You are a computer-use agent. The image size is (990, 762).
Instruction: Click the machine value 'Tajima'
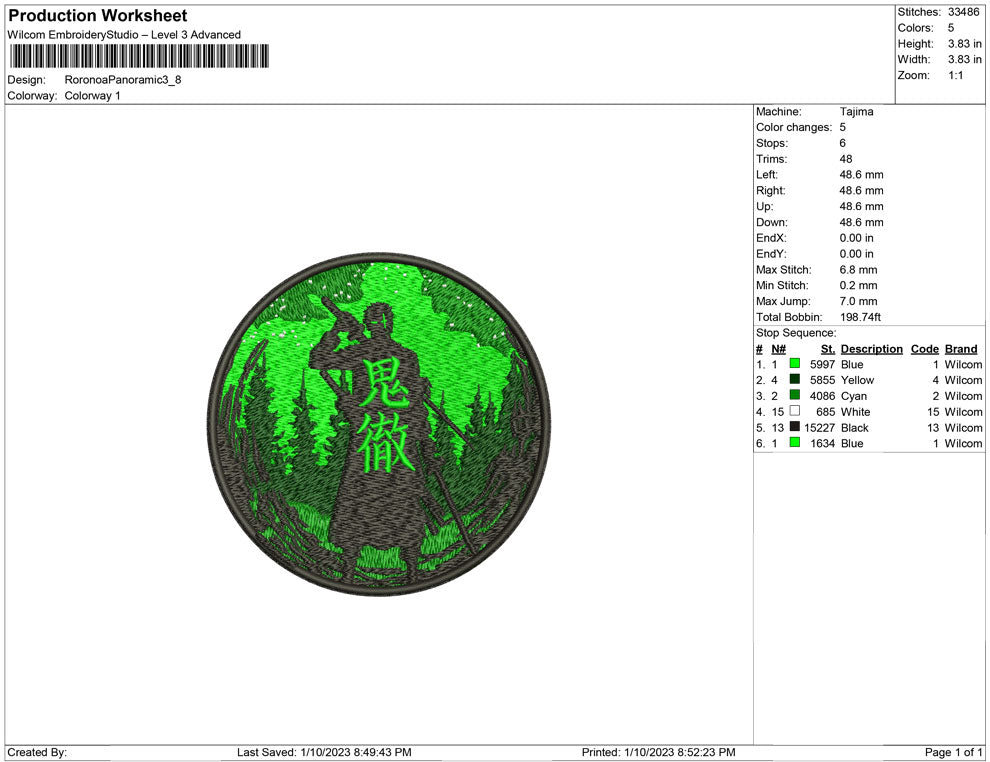tap(856, 112)
